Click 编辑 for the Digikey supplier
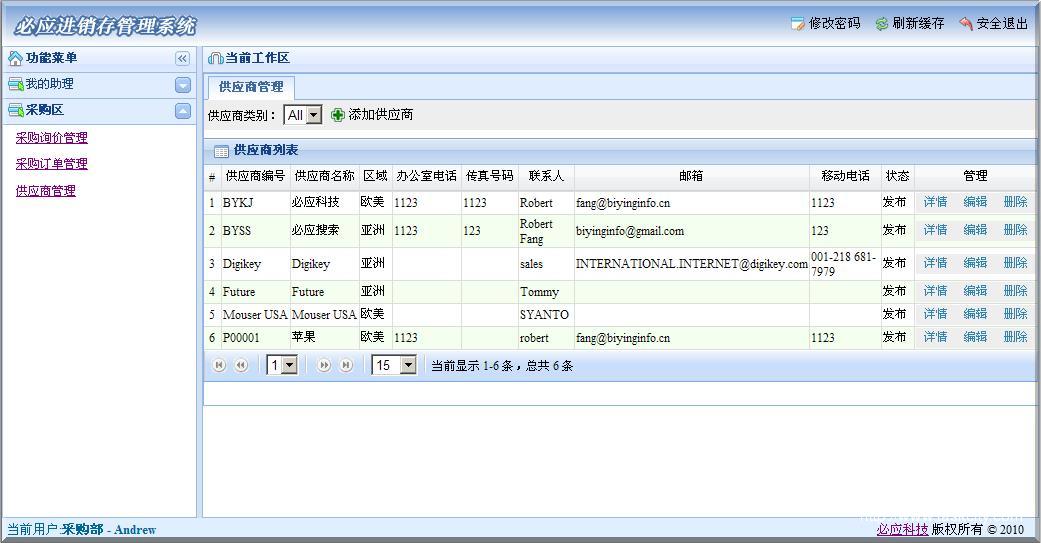This screenshot has height=543, width=1041. coord(975,263)
